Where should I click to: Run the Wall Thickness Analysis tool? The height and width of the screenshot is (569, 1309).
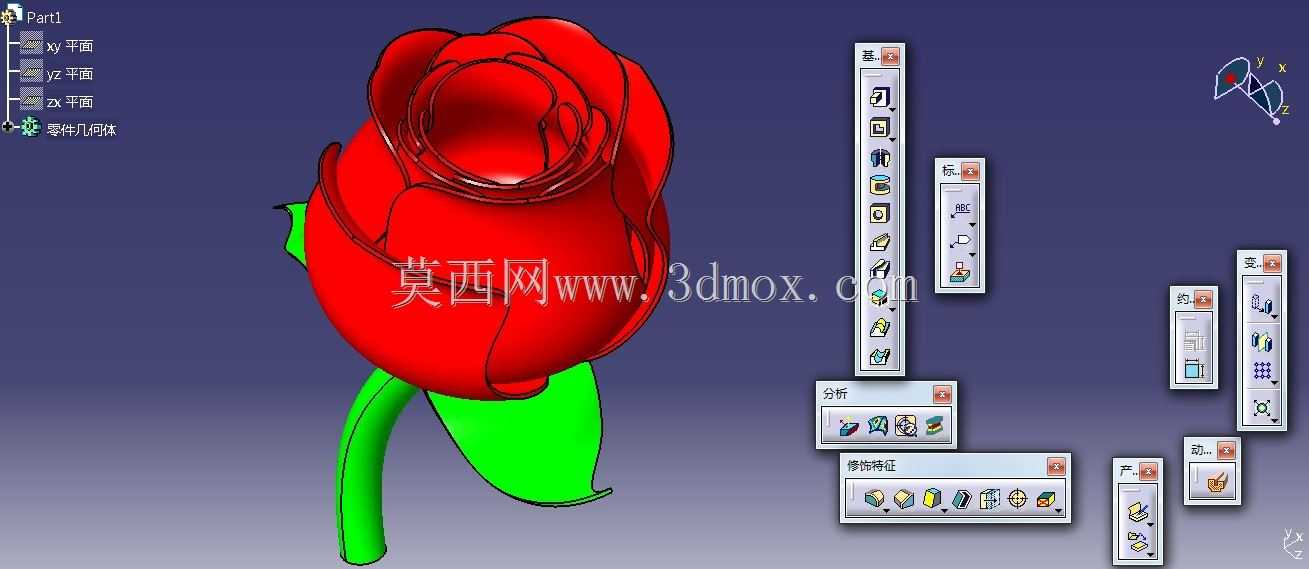[x=935, y=426]
